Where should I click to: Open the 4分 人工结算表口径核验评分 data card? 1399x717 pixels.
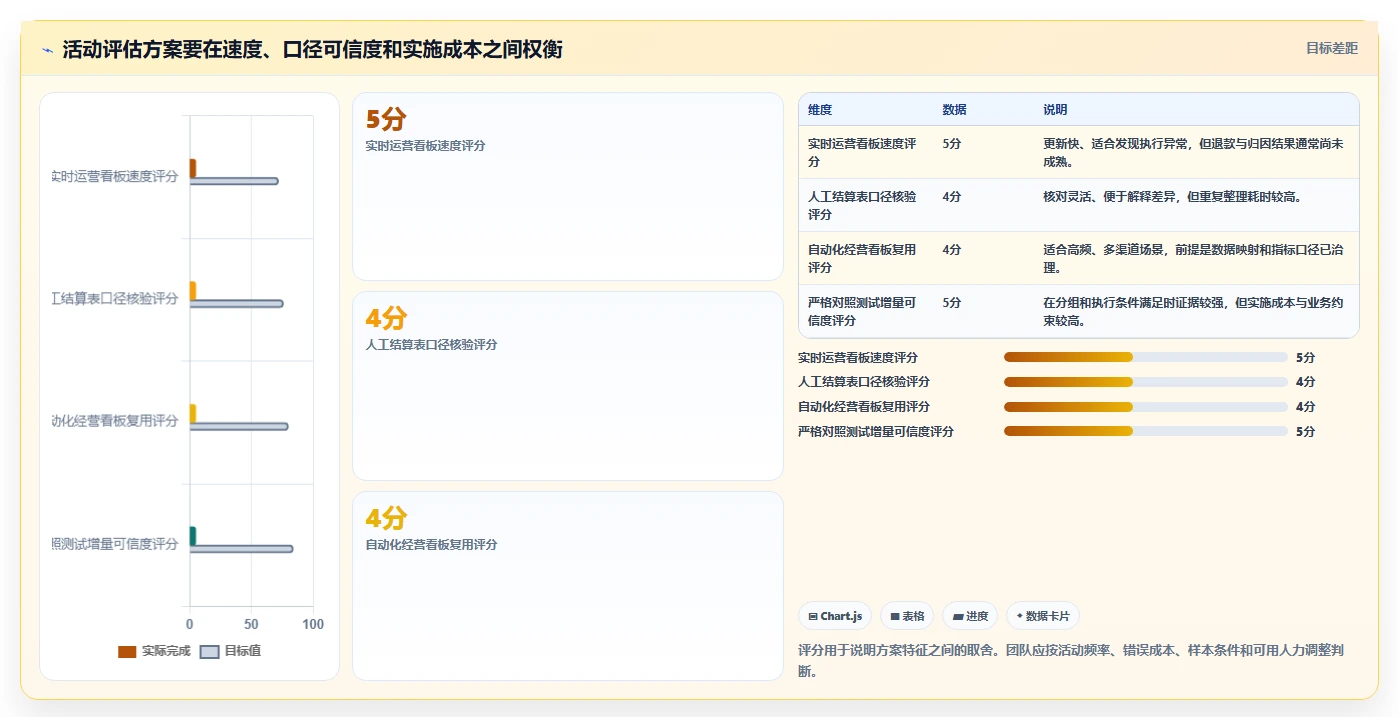[x=568, y=386]
